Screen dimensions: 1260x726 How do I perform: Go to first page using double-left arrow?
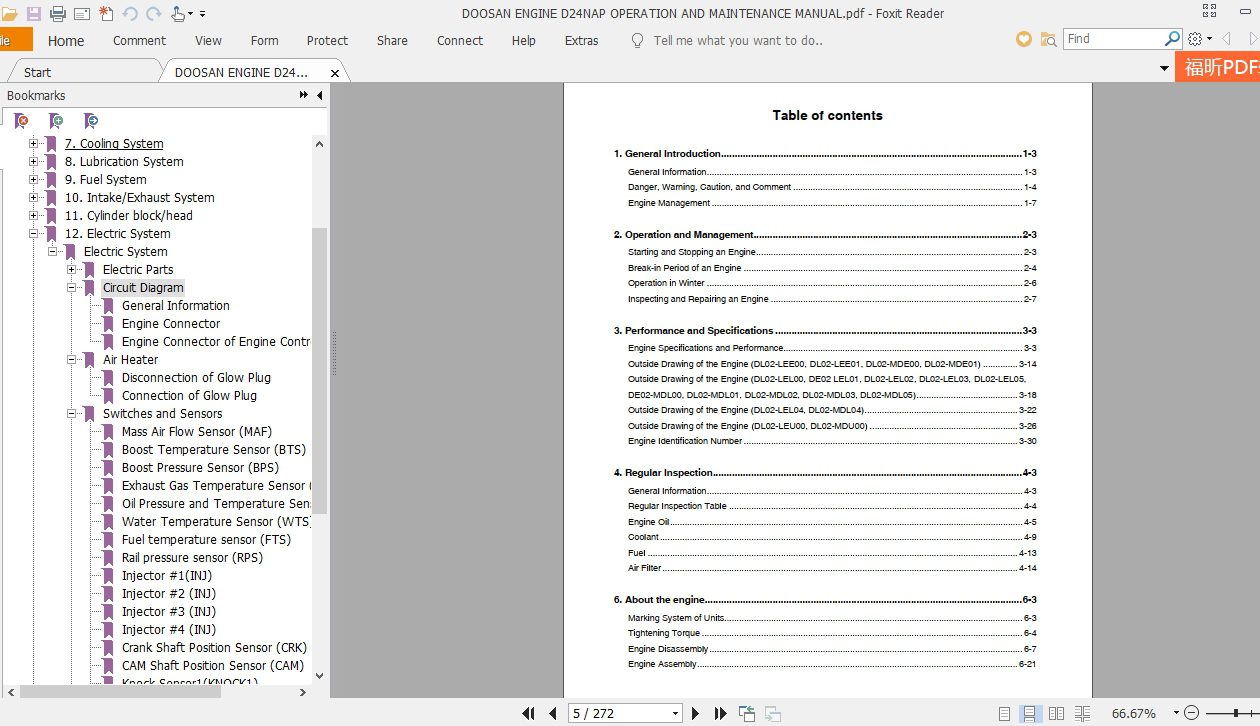(x=529, y=713)
